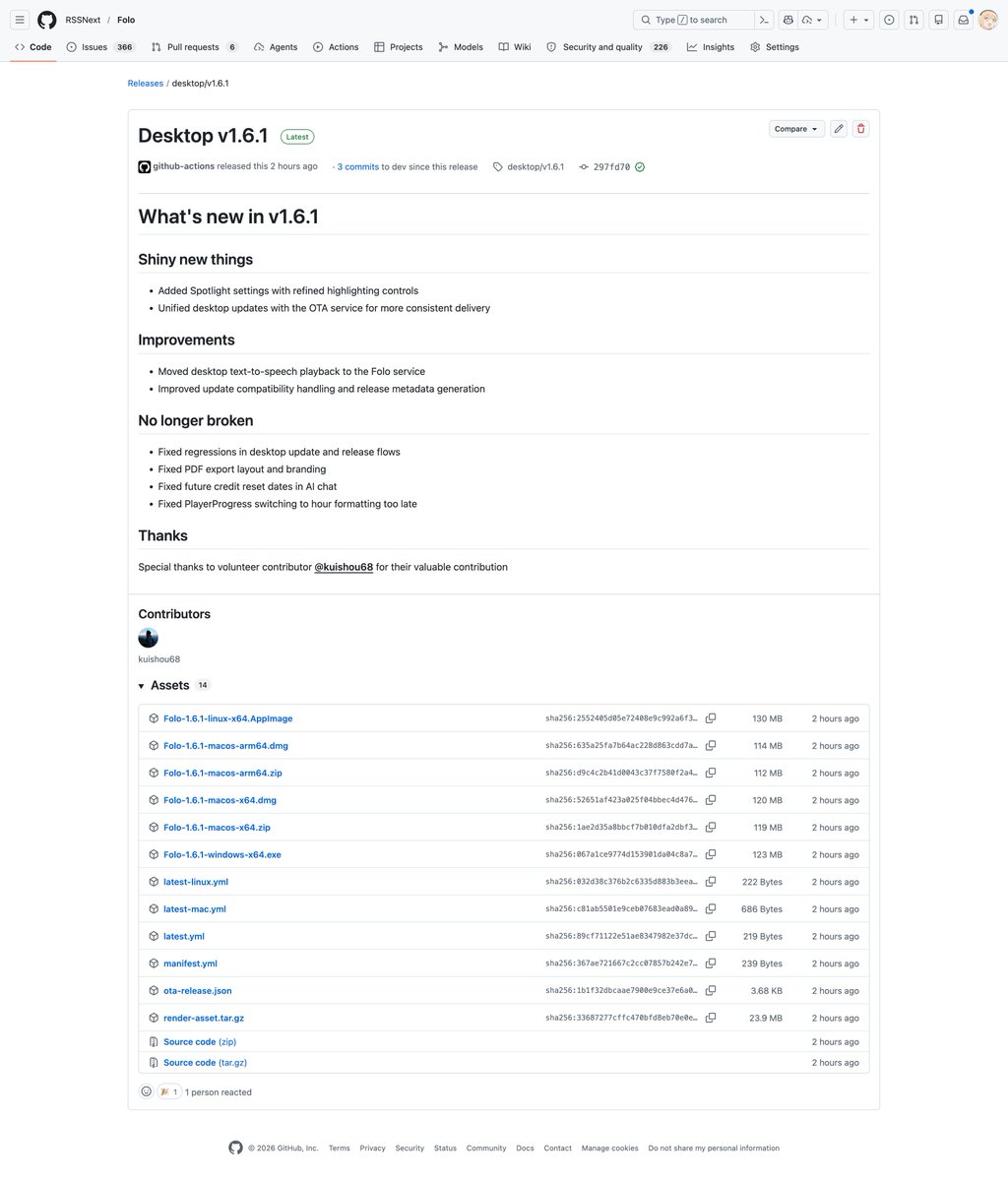Download ota-release.json
Screen dimensions: 1008x1181
tap(198, 991)
